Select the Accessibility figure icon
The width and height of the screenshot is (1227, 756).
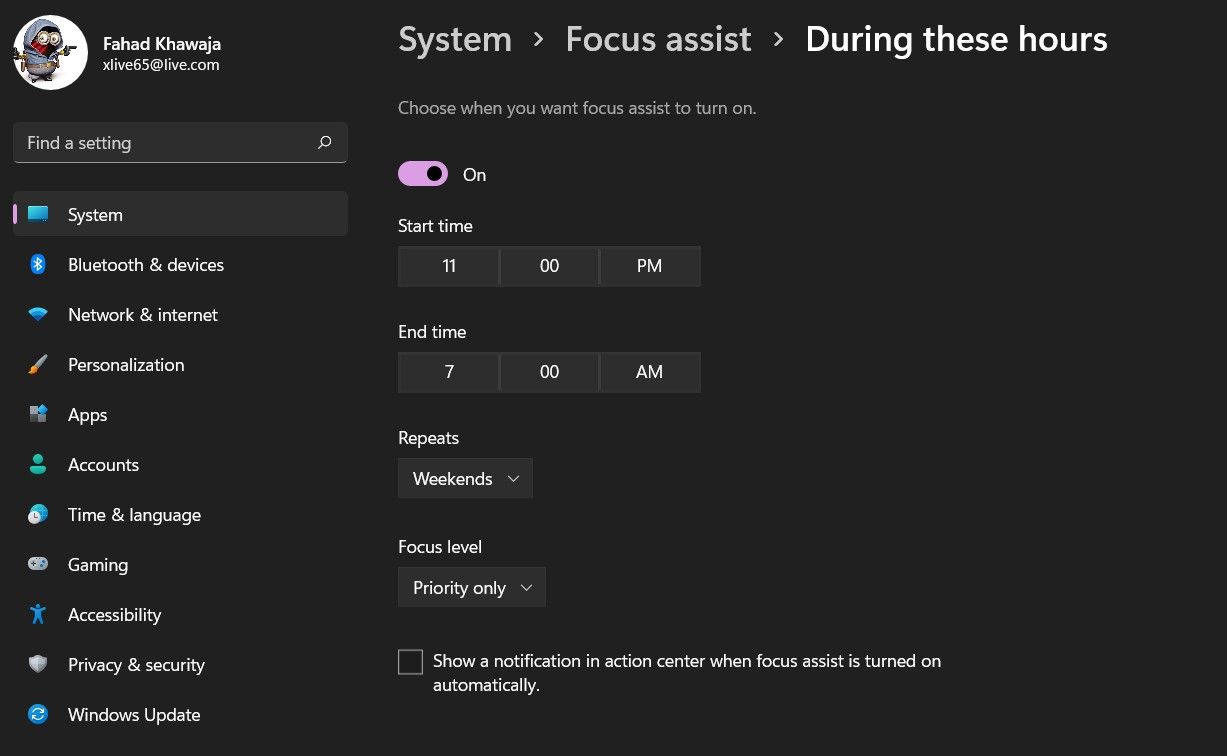(38, 615)
